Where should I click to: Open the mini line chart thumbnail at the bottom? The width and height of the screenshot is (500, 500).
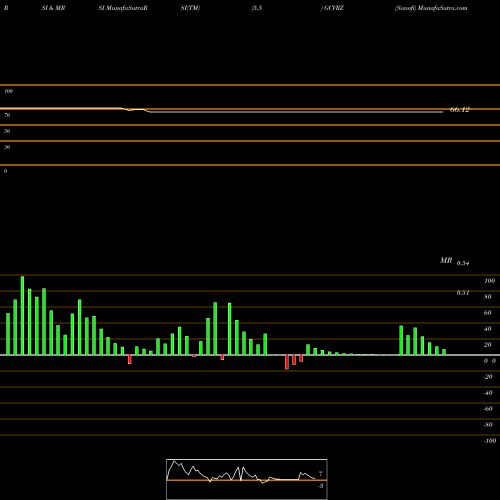[x=247, y=479]
